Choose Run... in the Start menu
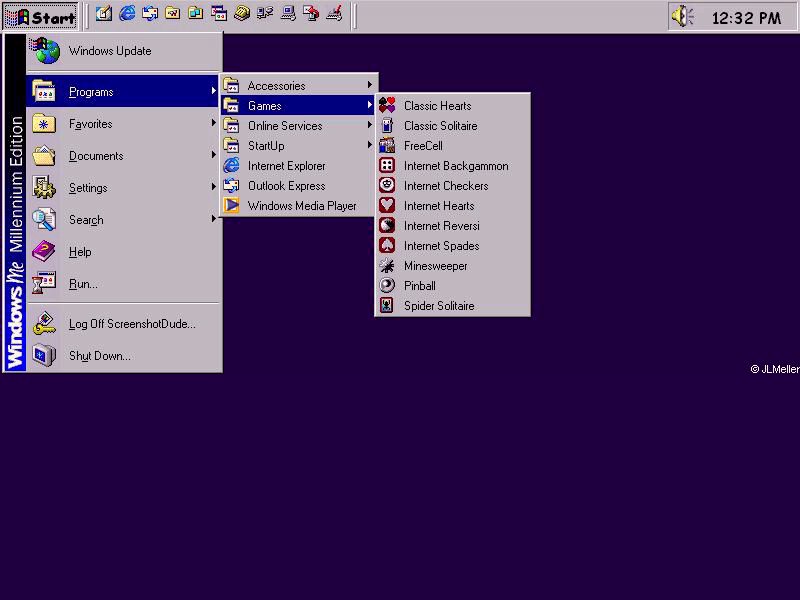The image size is (800, 600). pyautogui.click(x=124, y=284)
